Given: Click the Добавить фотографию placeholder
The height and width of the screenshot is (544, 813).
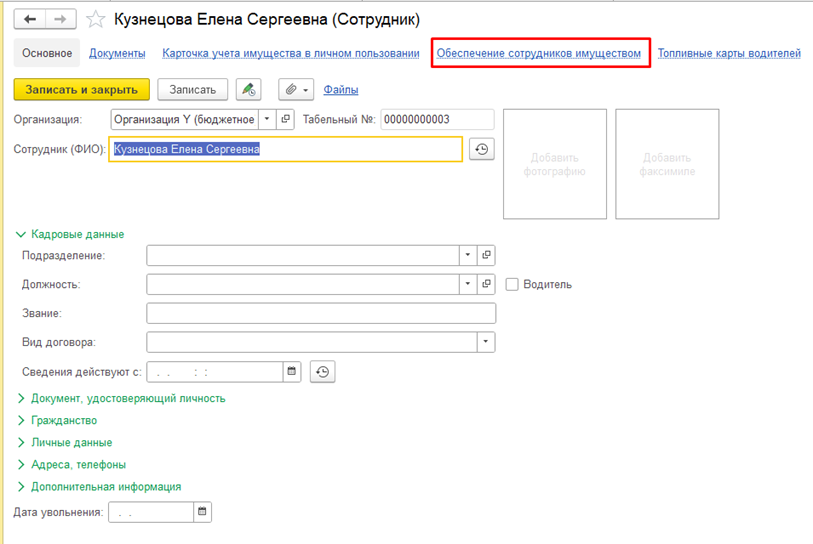Looking at the screenshot, I should [555, 164].
